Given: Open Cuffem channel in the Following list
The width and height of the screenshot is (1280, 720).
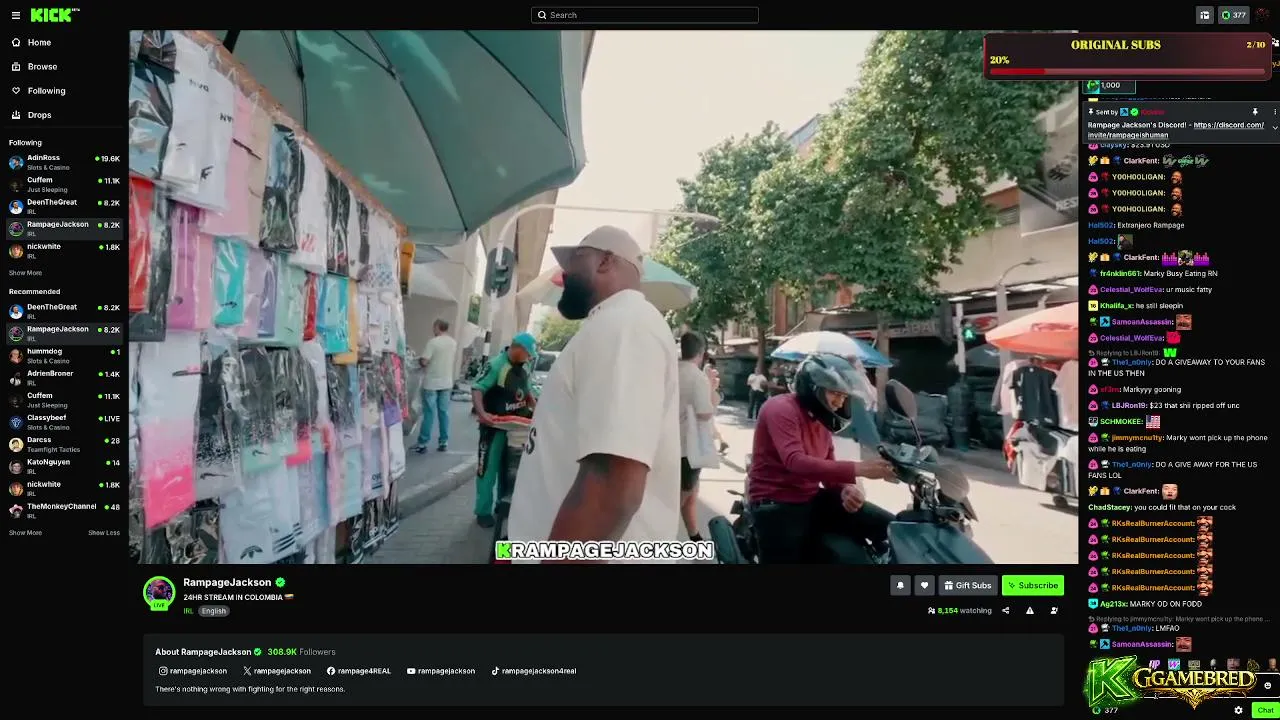Looking at the screenshot, I should (64, 184).
